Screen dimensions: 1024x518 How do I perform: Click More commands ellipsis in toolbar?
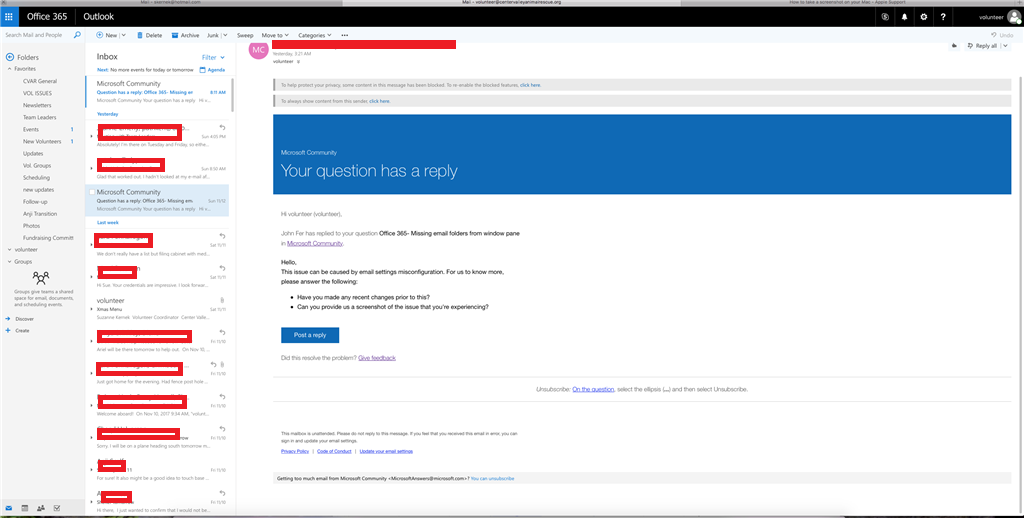[x=345, y=35]
